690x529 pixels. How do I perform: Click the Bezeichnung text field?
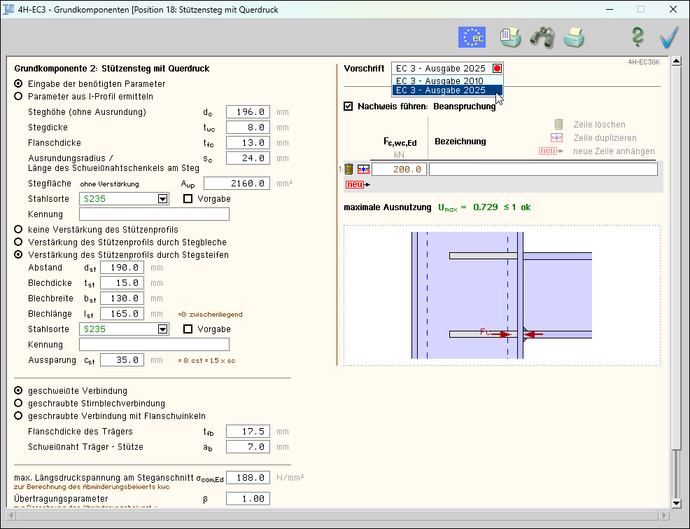tap(543, 169)
